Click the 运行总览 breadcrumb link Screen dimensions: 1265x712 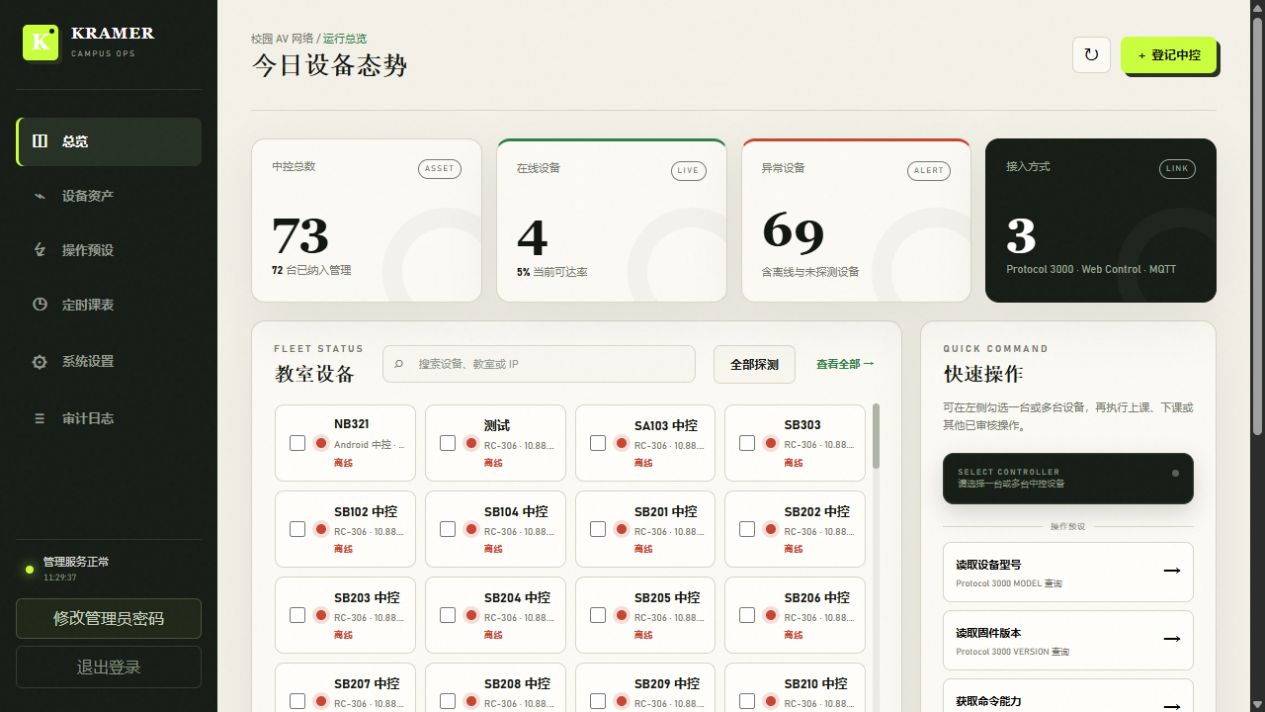345,39
